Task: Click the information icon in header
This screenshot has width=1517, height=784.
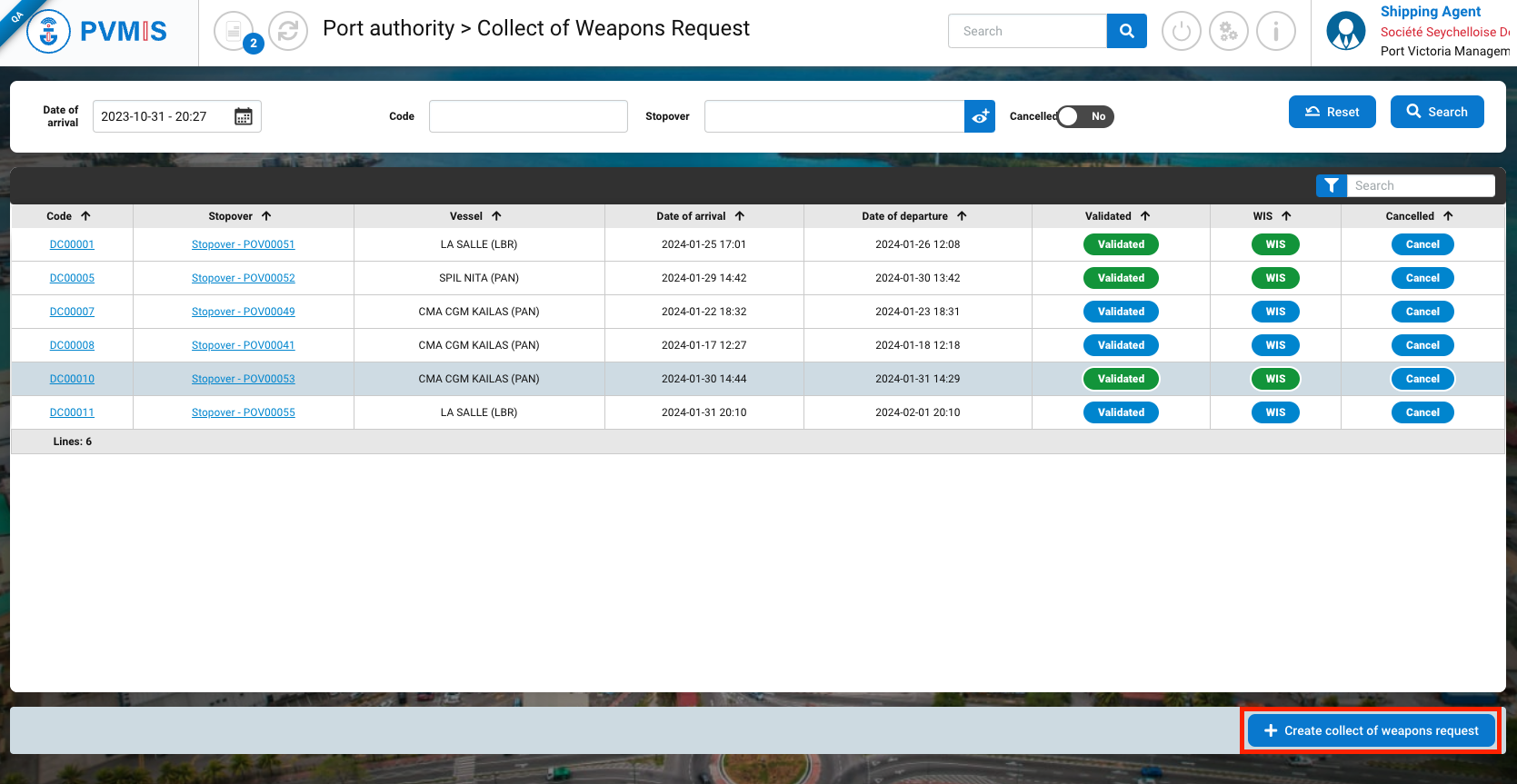Action: click(x=1275, y=32)
